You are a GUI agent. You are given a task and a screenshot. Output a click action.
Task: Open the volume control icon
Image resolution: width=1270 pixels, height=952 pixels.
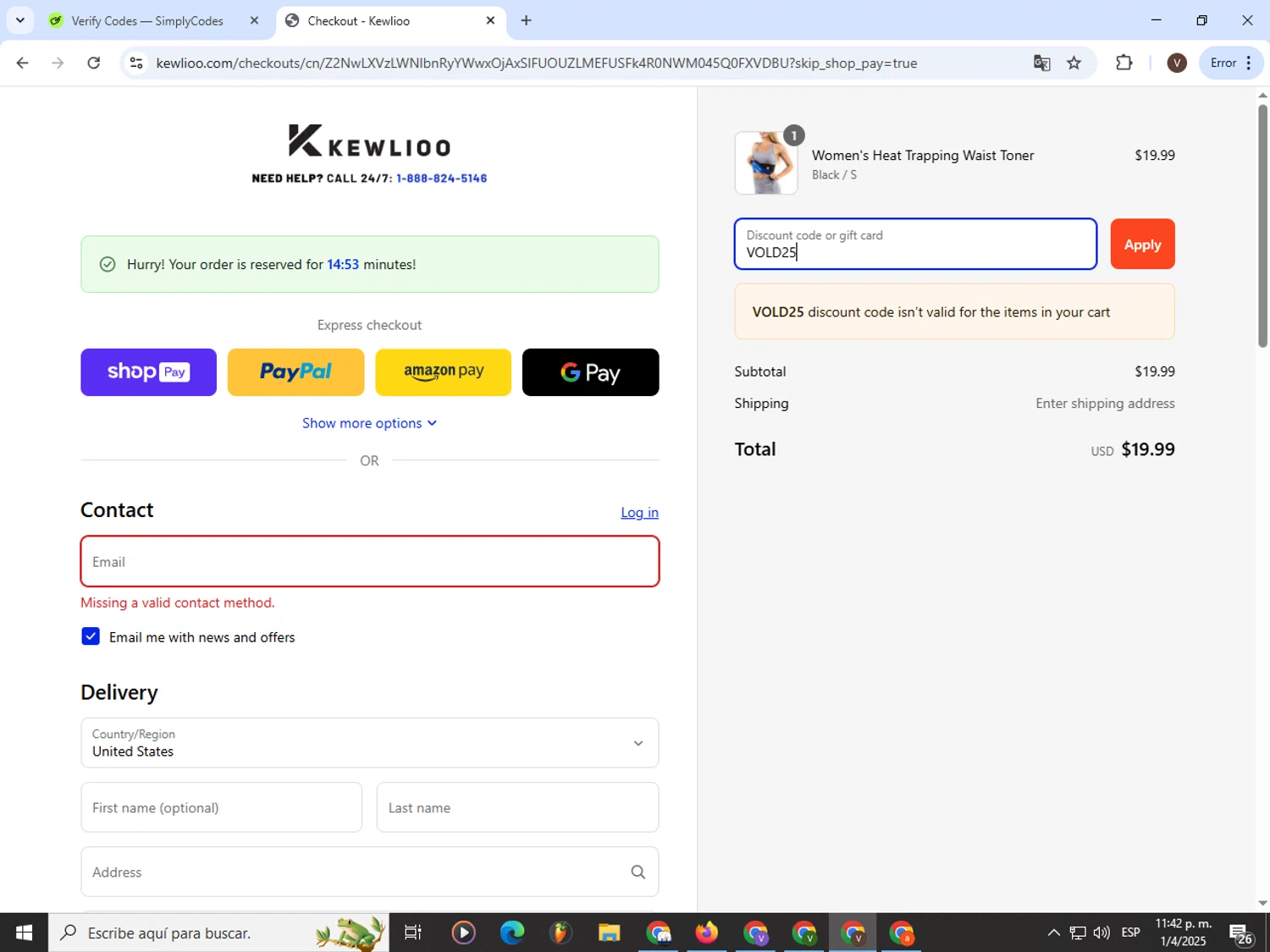click(x=1102, y=933)
